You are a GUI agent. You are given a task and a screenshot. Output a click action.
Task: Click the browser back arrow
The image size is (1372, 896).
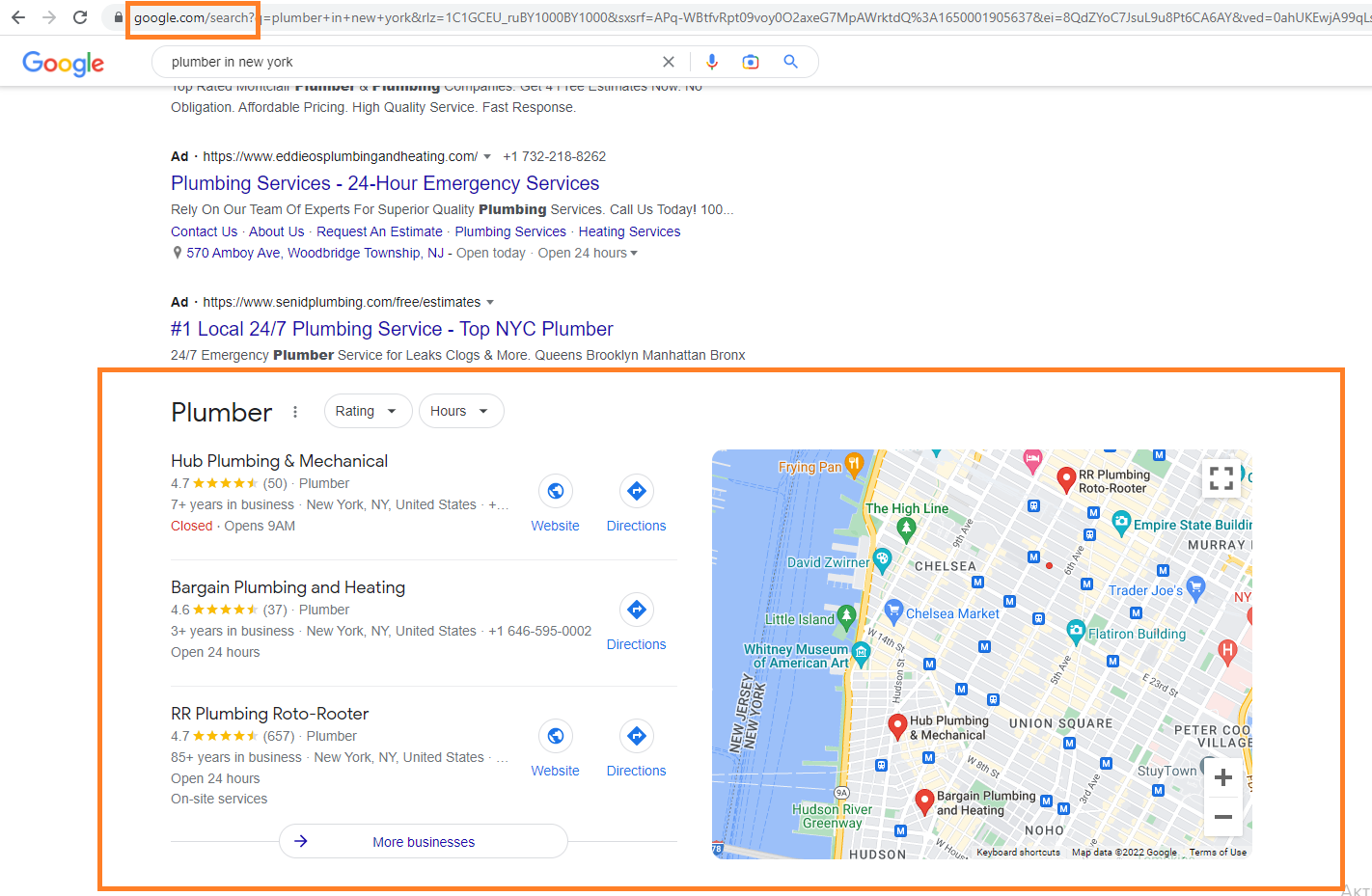coord(18,17)
